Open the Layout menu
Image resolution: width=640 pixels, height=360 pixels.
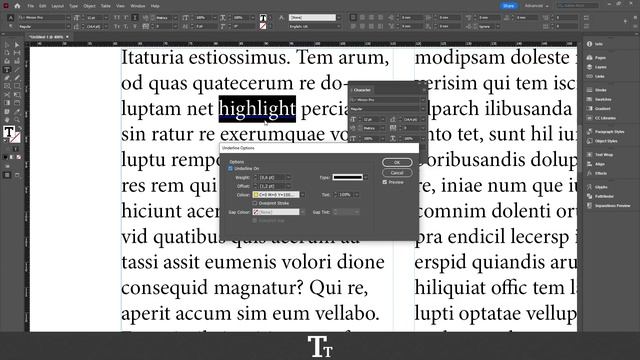point(58,6)
